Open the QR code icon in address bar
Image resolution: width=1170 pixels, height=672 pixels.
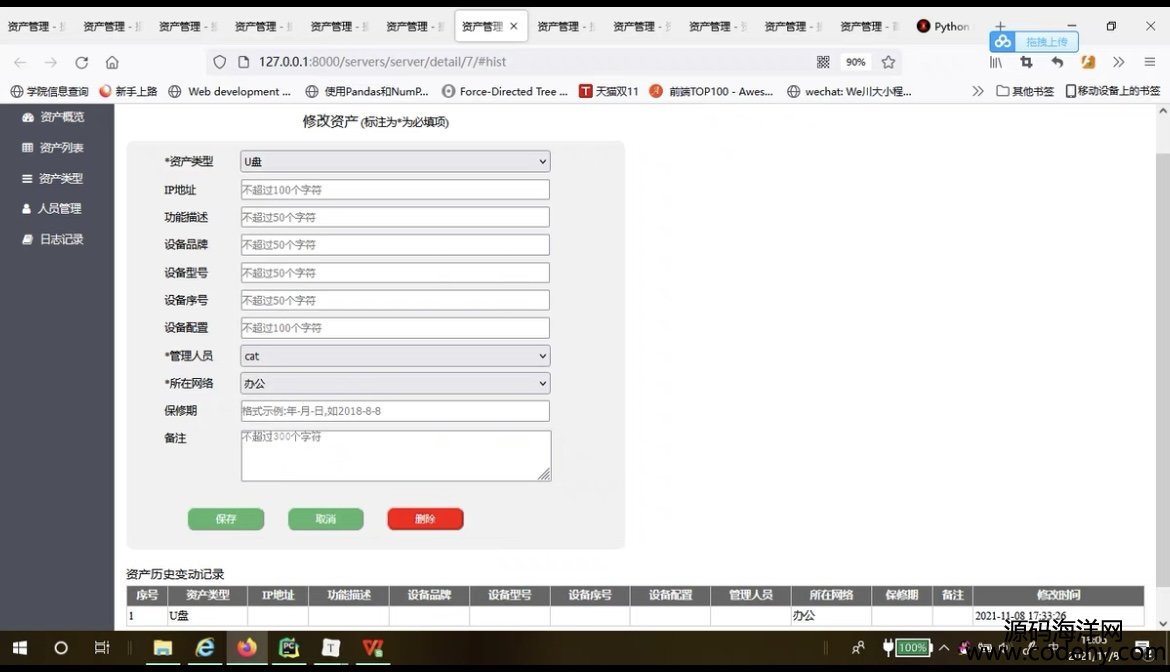[823, 62]
